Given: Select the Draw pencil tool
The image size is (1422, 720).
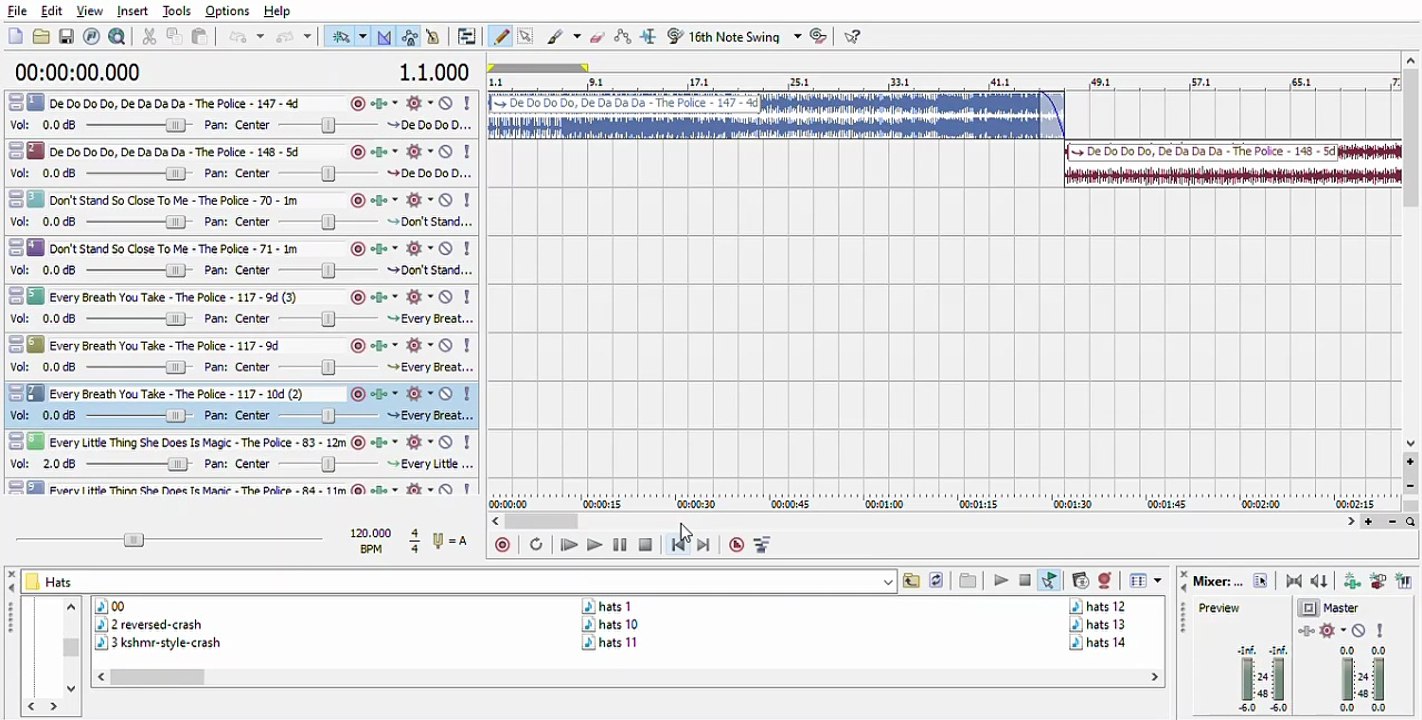Looking at the screenshot, I should coord(501,37).
